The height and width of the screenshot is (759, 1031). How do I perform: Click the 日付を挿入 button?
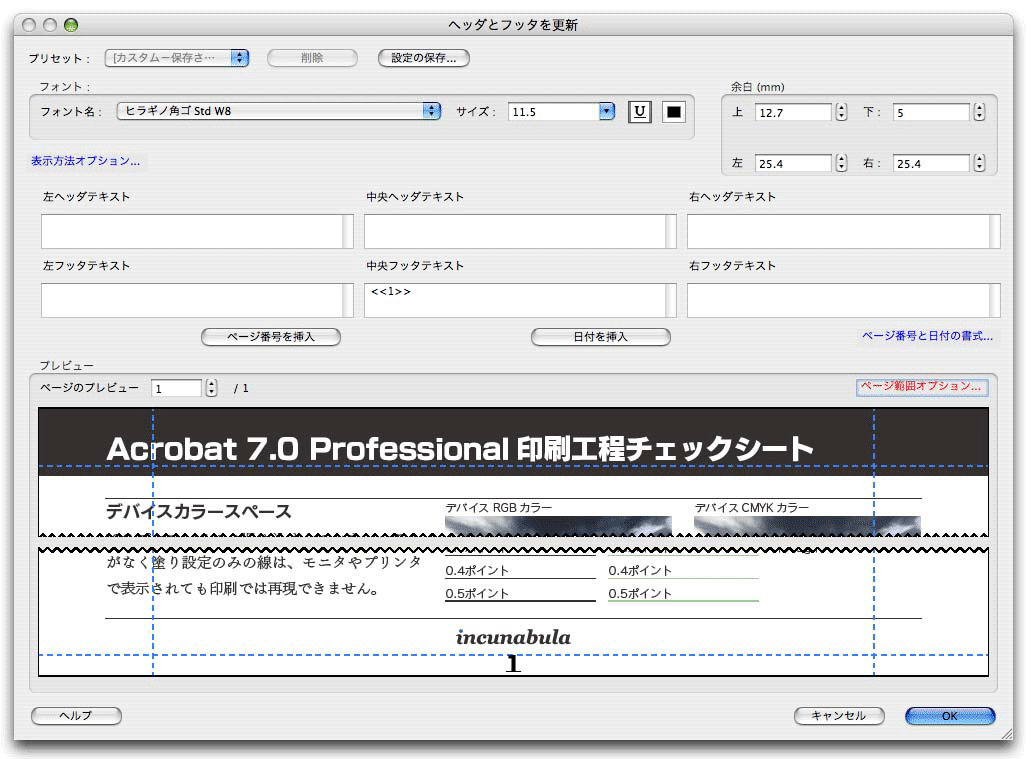click(x=601, y=337)
